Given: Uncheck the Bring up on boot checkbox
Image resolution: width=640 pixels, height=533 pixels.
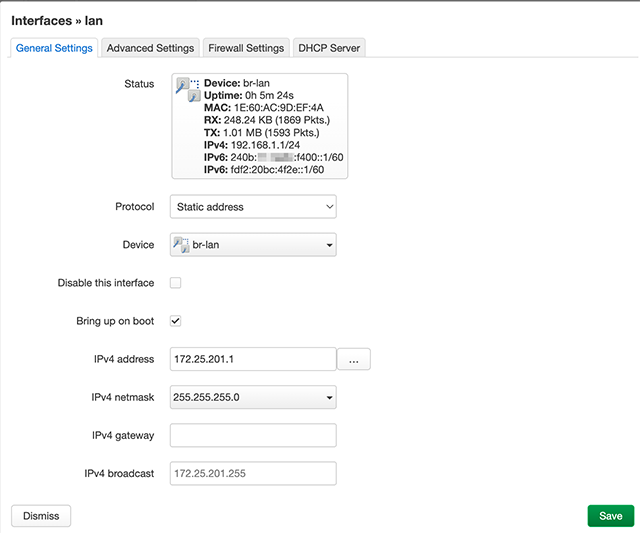Looking at the screenshot, I should click(176, 321).
